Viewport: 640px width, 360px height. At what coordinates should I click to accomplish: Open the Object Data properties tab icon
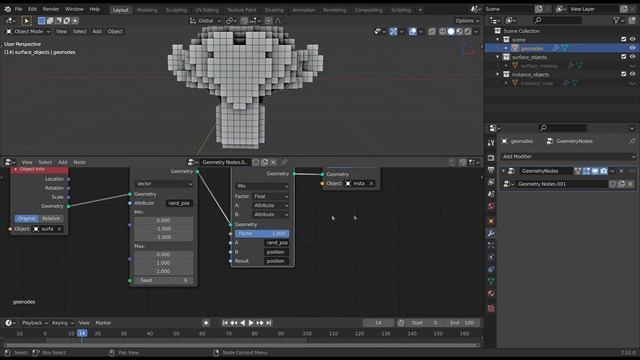[x=491, y=281]
